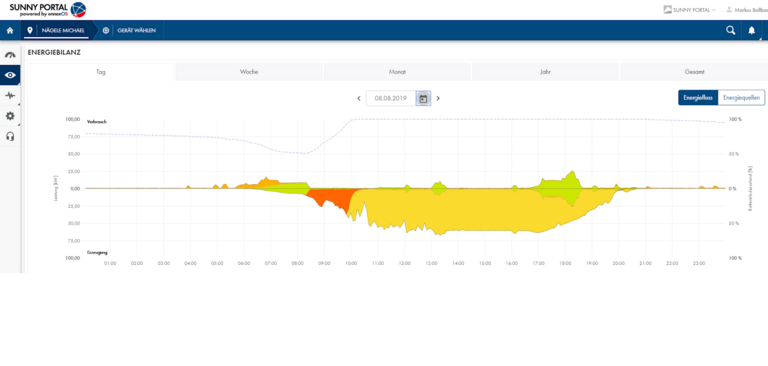Open the search magnifier icon

click(730, 30)
